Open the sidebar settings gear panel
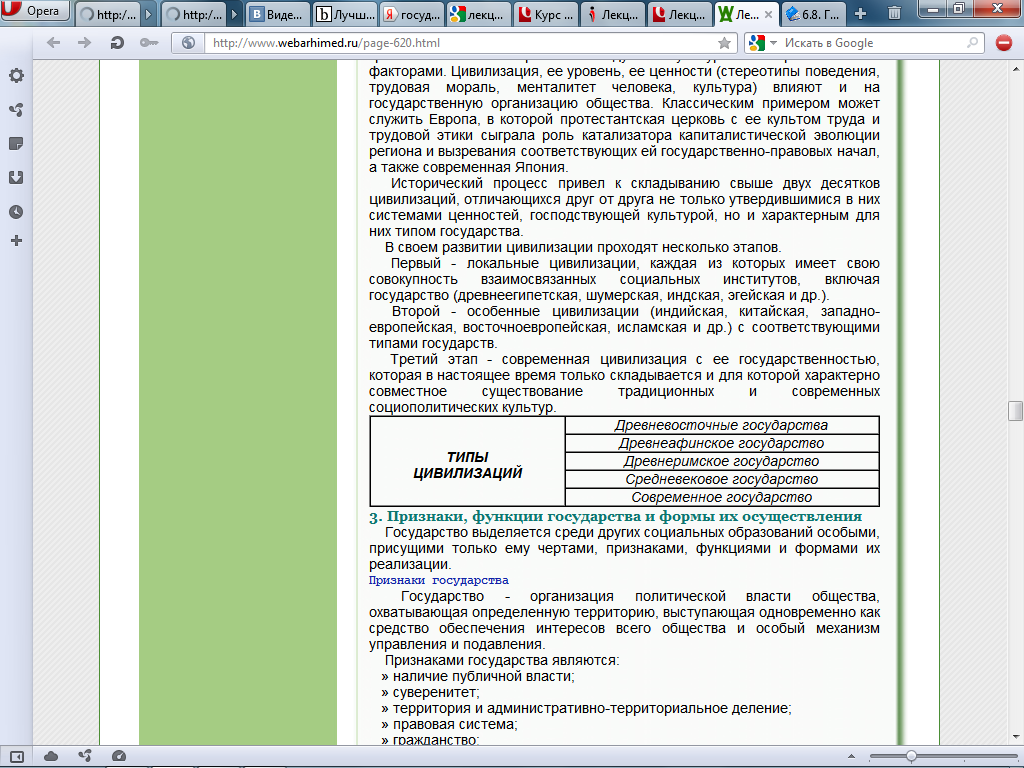This screenshot has height=768, width=1024. point(16,76)
